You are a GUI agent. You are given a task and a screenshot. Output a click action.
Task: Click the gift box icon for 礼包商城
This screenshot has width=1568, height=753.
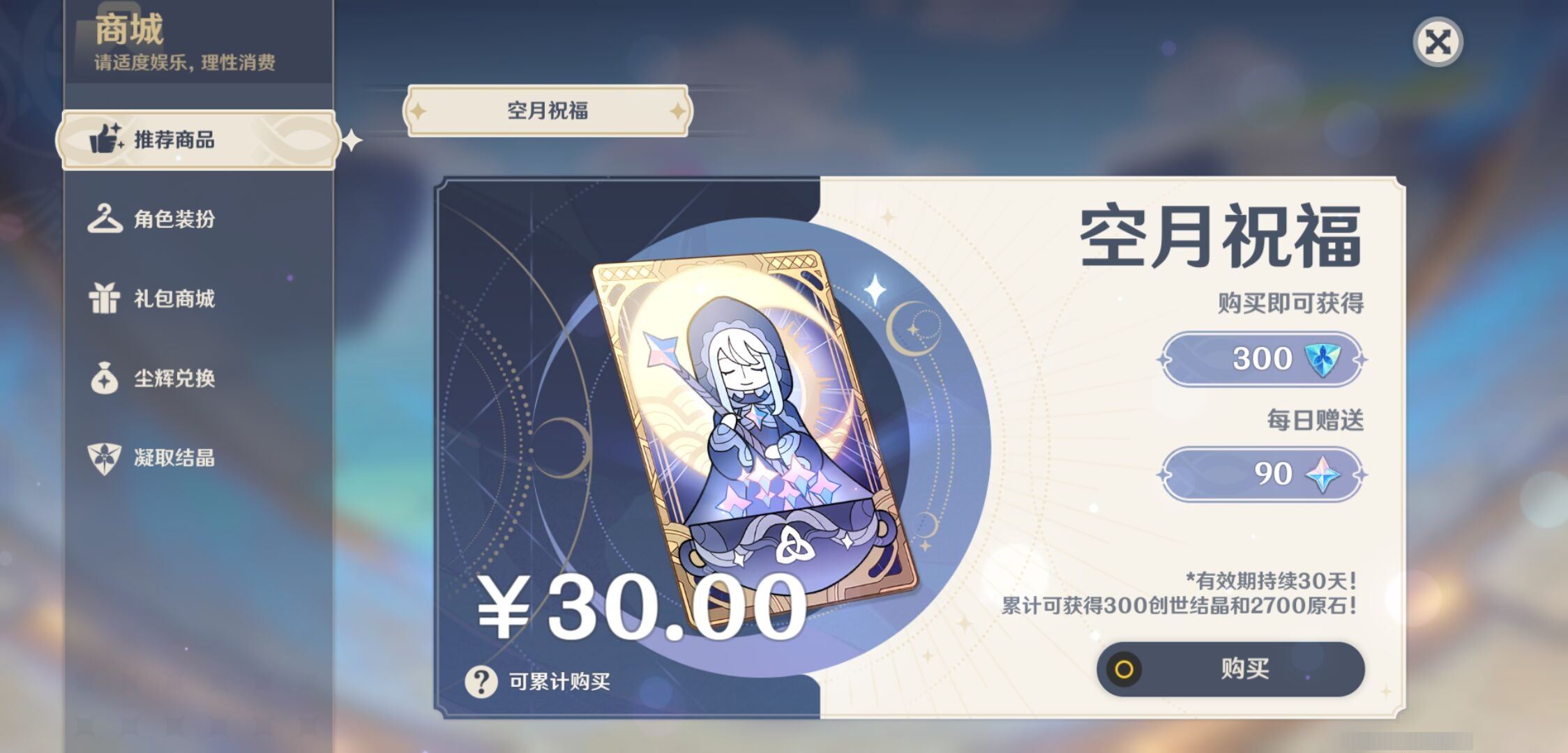point(105,298)
